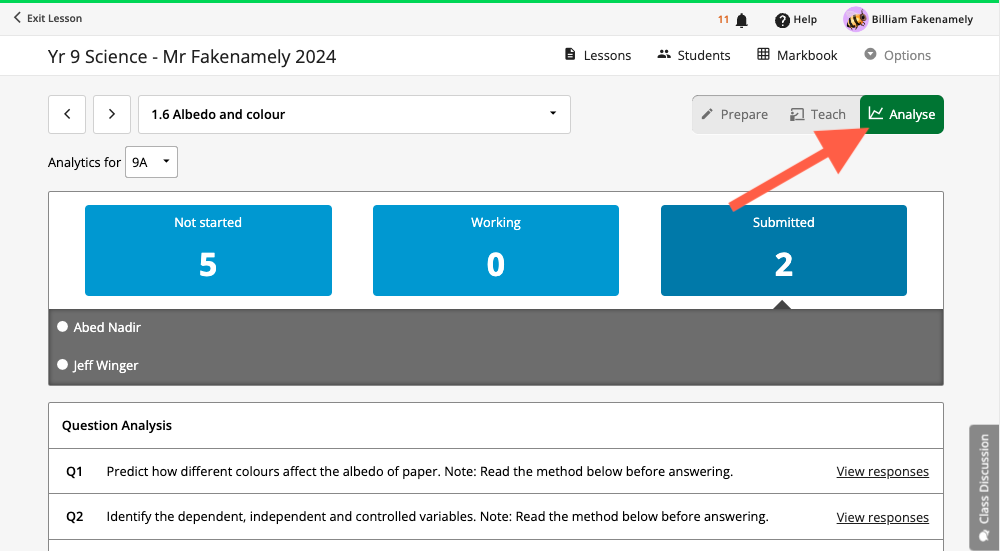Go to previous lesson arrow button

tap(67, 114)
